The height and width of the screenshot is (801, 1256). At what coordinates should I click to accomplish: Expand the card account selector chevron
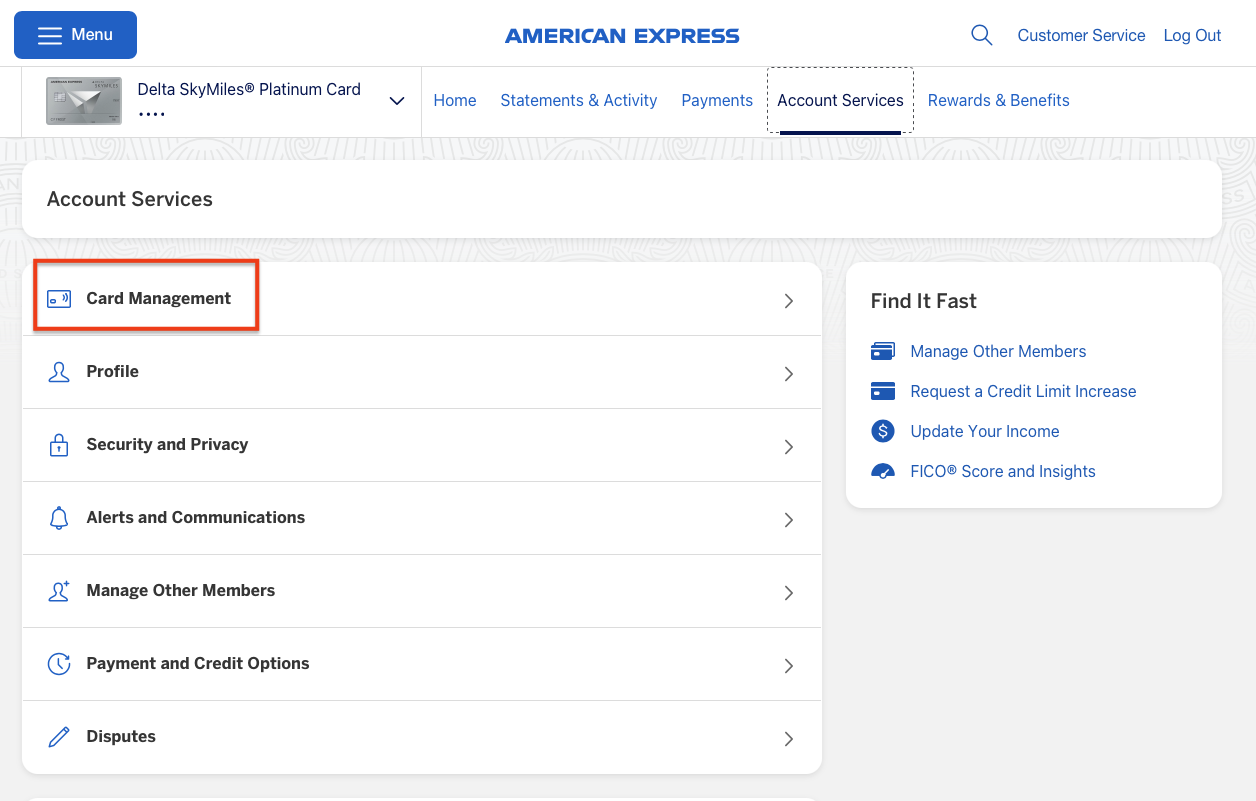(x=397, y=101)
